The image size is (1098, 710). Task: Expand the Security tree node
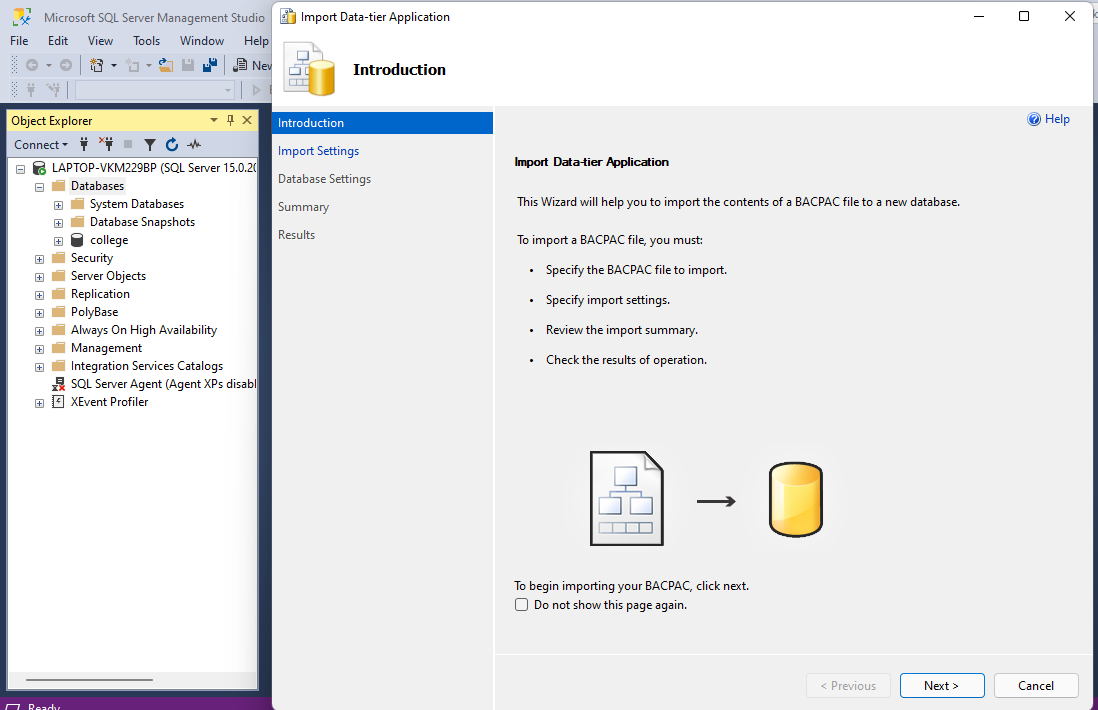tap(39, 257)
